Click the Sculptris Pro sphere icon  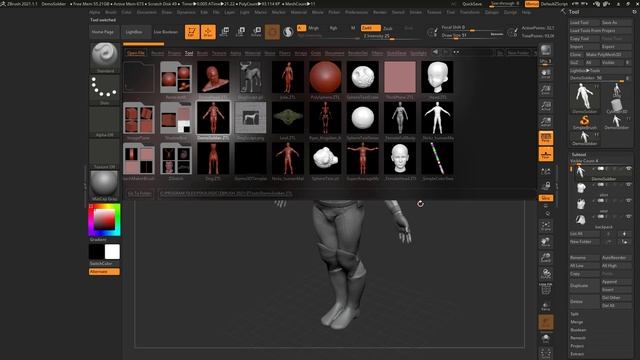[x=288, y=32]
